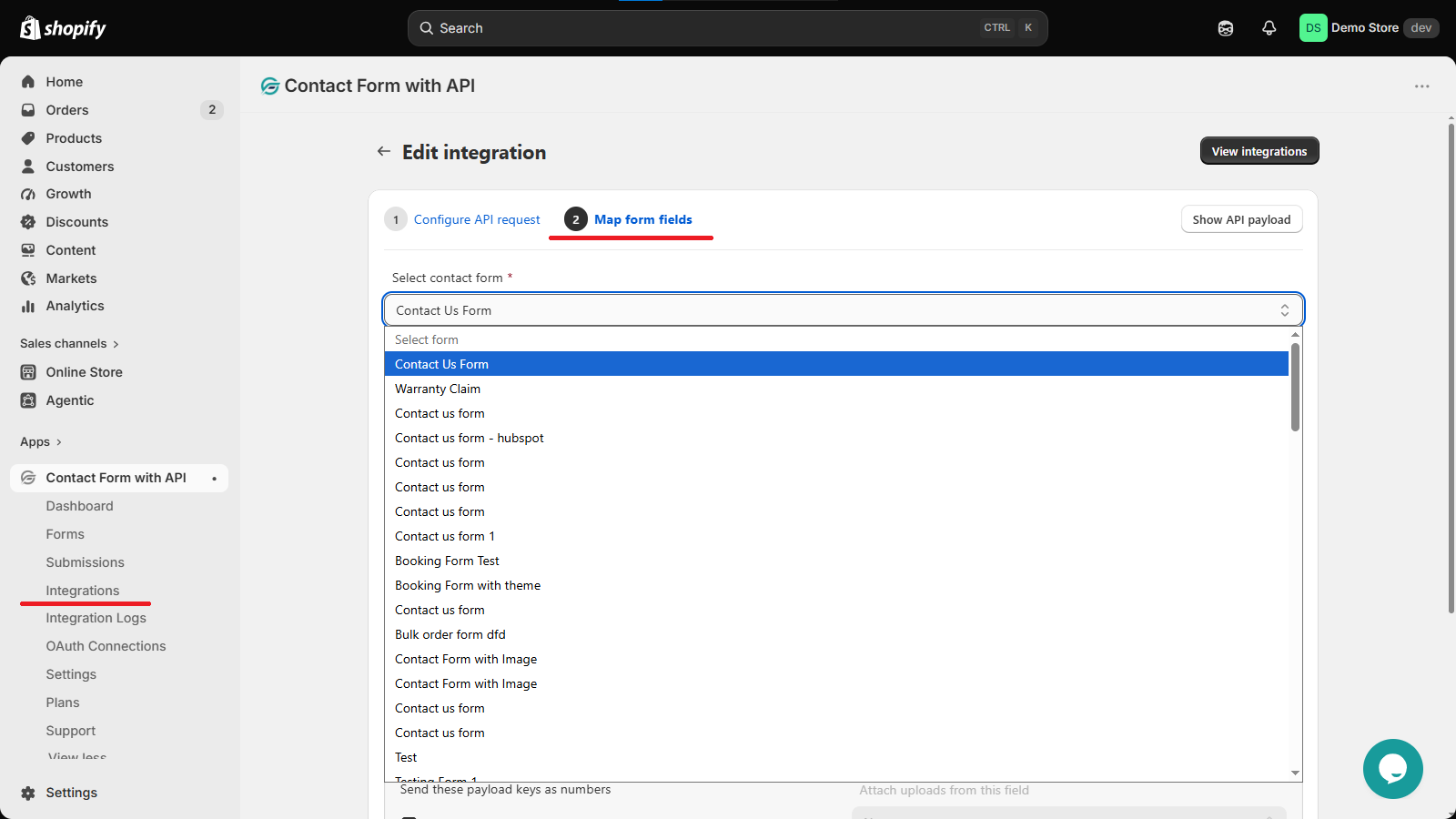
Task: Click the Online Store icon
Action: click(x=28, y=372)
